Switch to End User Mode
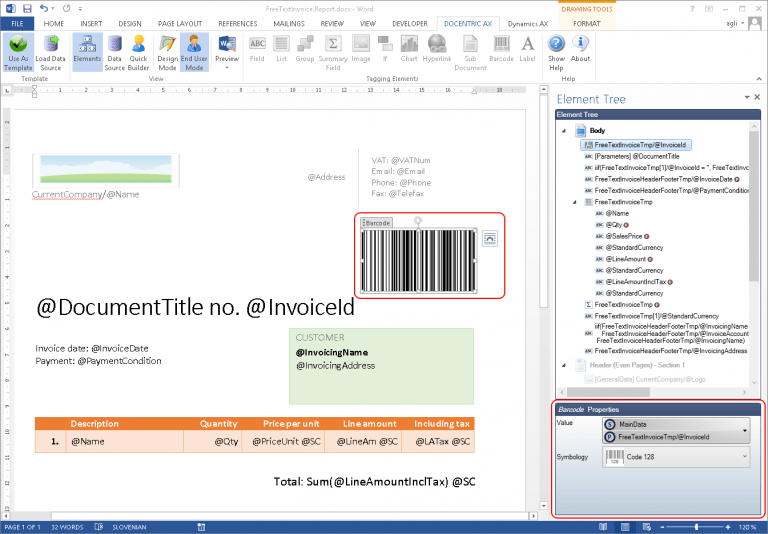 pyautogui.click(x=194, y=53)
